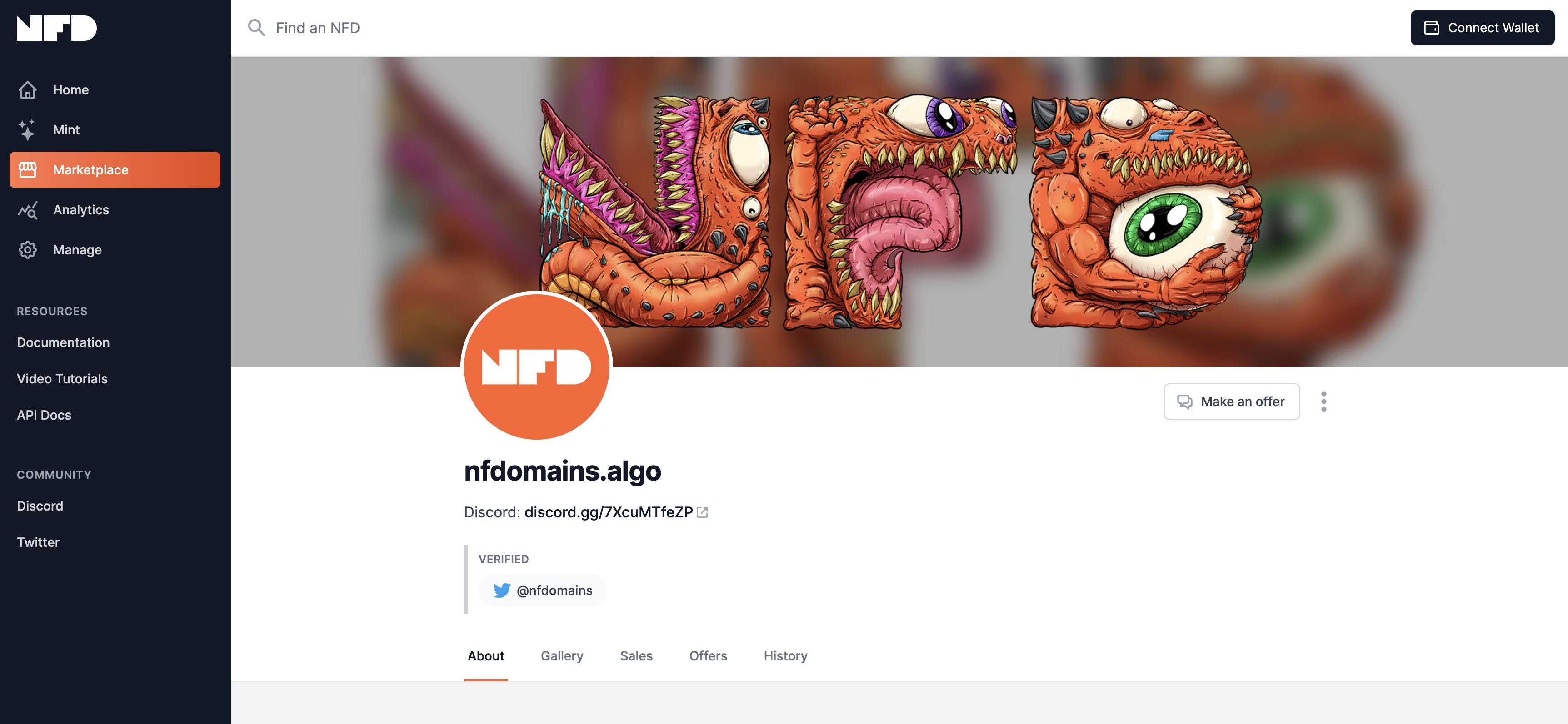Screen dimensions: 1568x724
Task: Click the Connect Wallet button
Action: coord(1482,27)
